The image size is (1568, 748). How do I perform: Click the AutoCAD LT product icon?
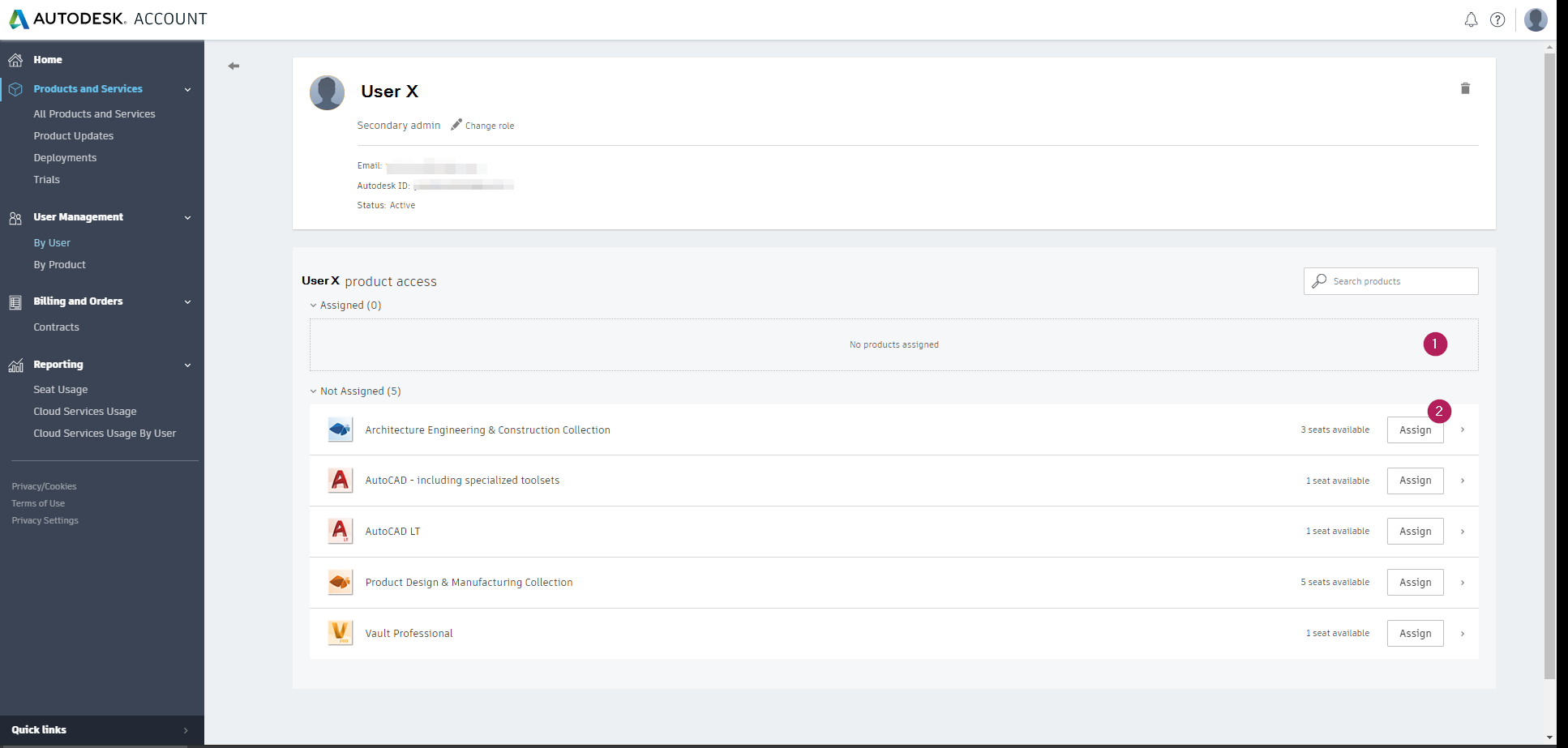click(x=340, y=532)
